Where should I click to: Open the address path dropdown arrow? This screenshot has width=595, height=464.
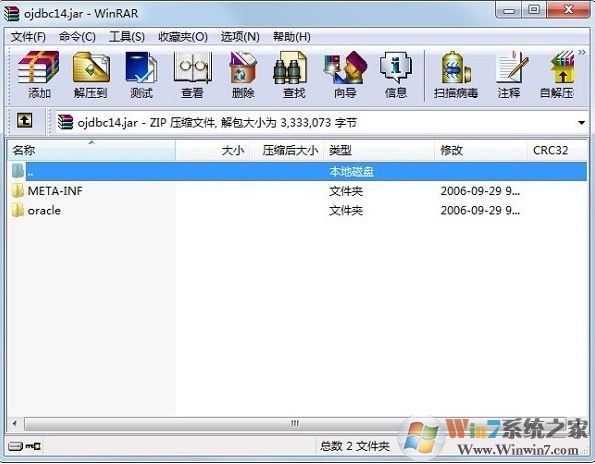[581, 123]
